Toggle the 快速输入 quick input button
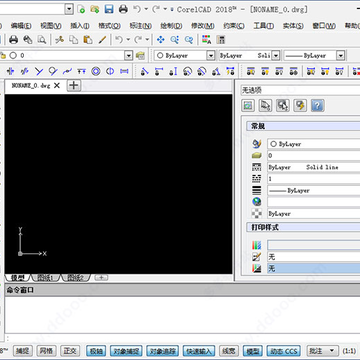The width and height of the screenshot is (360, 360). [199, 351]
